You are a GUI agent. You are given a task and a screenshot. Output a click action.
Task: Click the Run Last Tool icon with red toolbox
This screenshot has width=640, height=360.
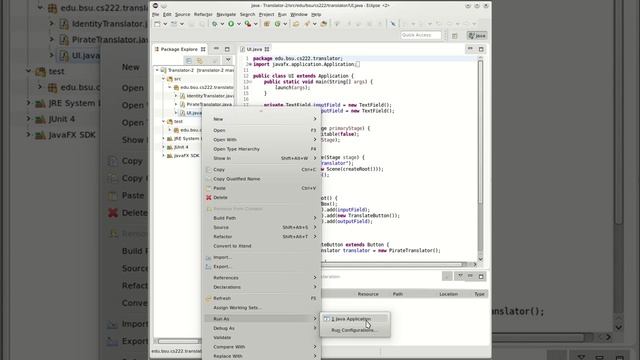[248, 24]
